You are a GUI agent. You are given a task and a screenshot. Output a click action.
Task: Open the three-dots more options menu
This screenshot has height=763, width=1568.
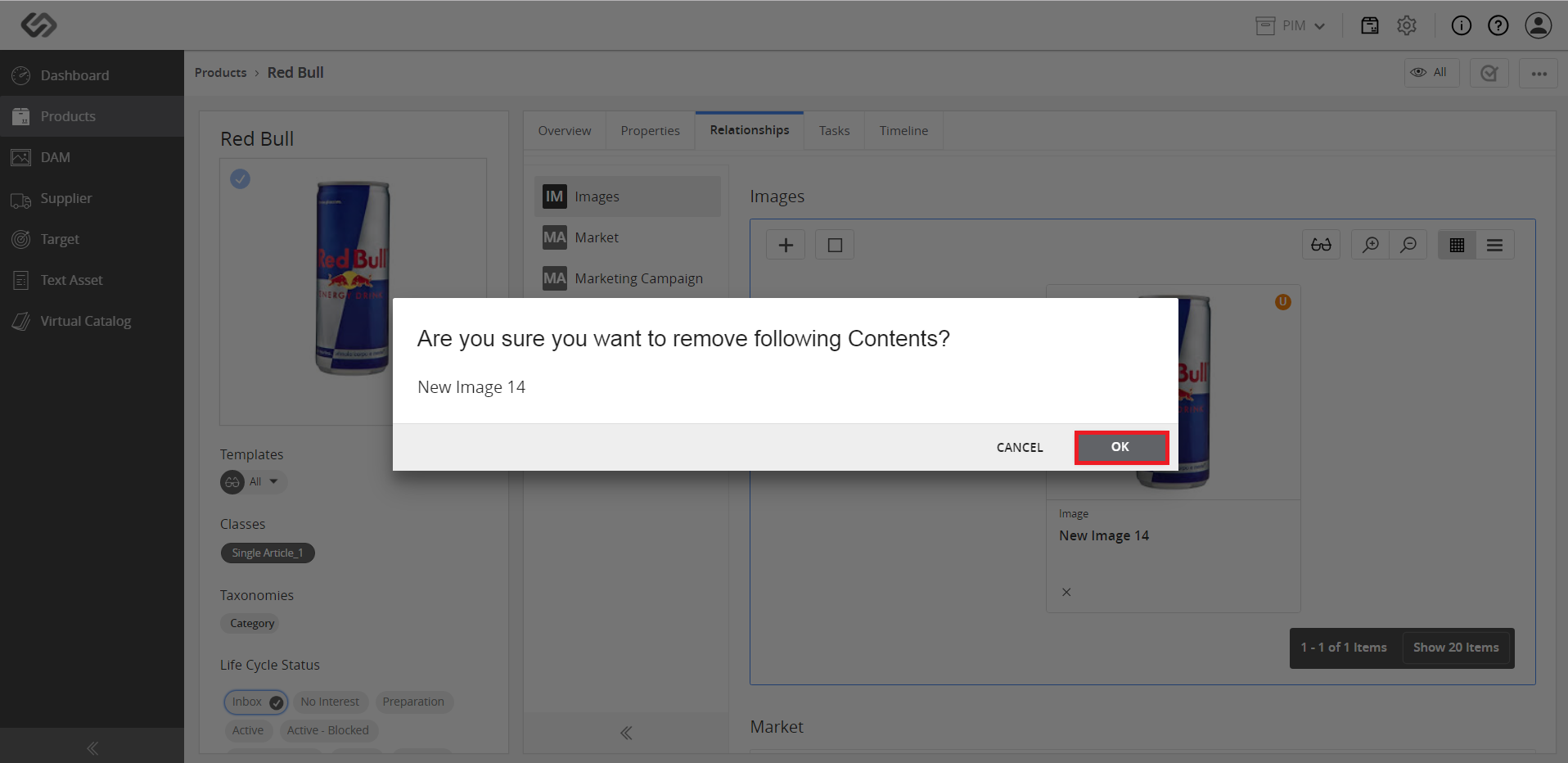[1539, 73]
